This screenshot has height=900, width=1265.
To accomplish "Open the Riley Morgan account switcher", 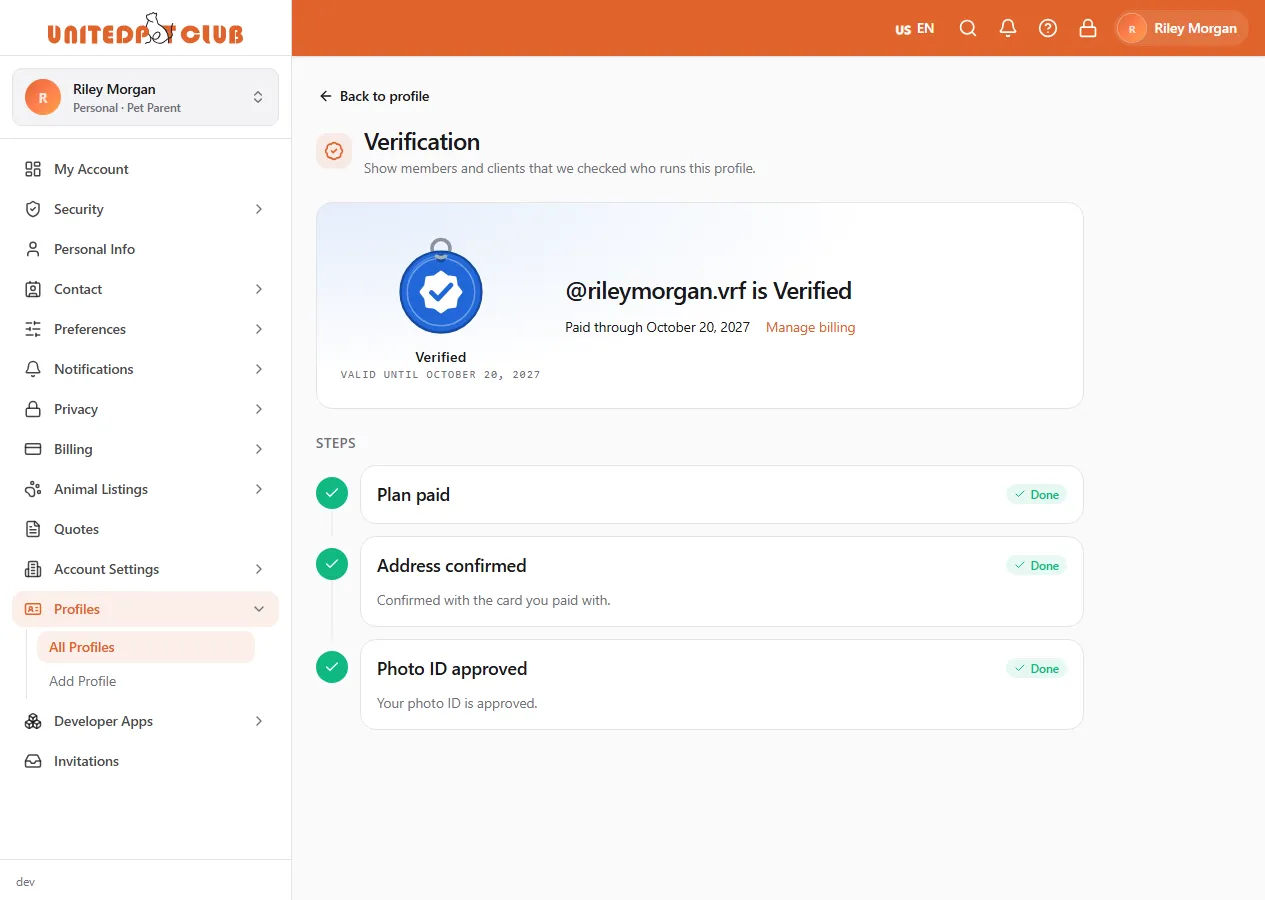I will tap(145, 97).
